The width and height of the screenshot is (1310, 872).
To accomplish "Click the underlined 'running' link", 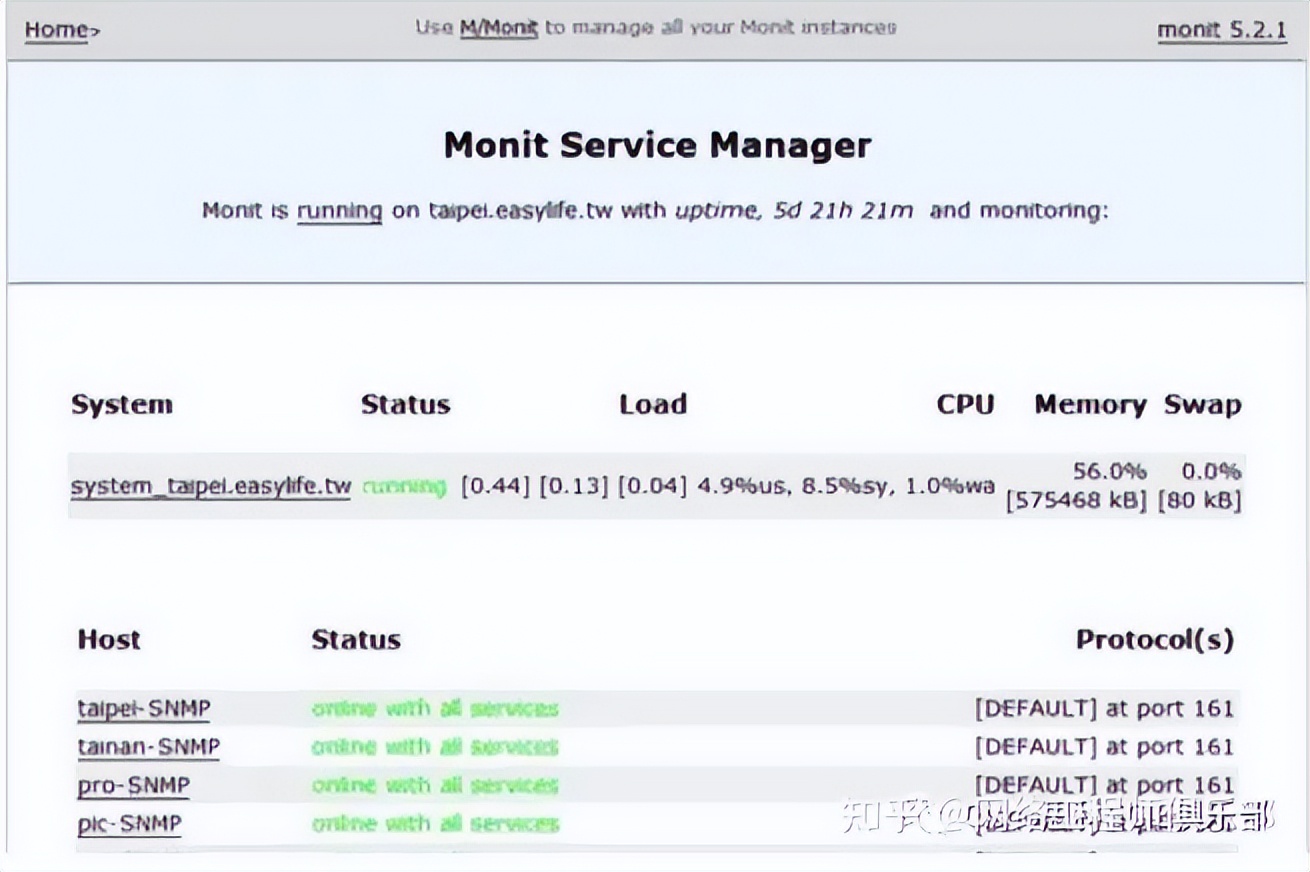I will pos(339,211).
